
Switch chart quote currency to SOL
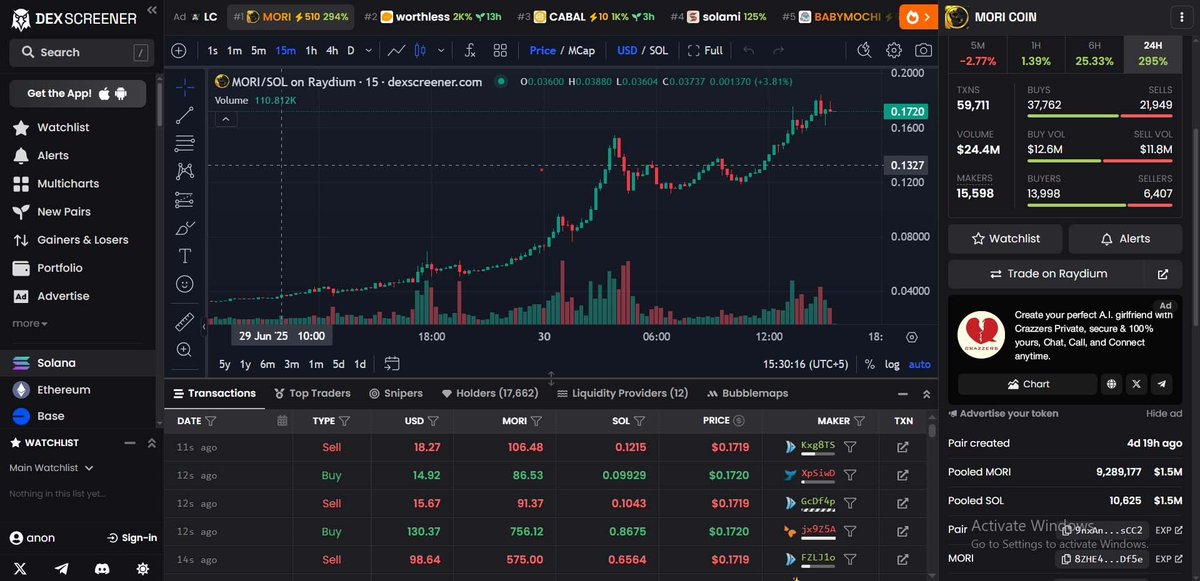coord(658,50)
